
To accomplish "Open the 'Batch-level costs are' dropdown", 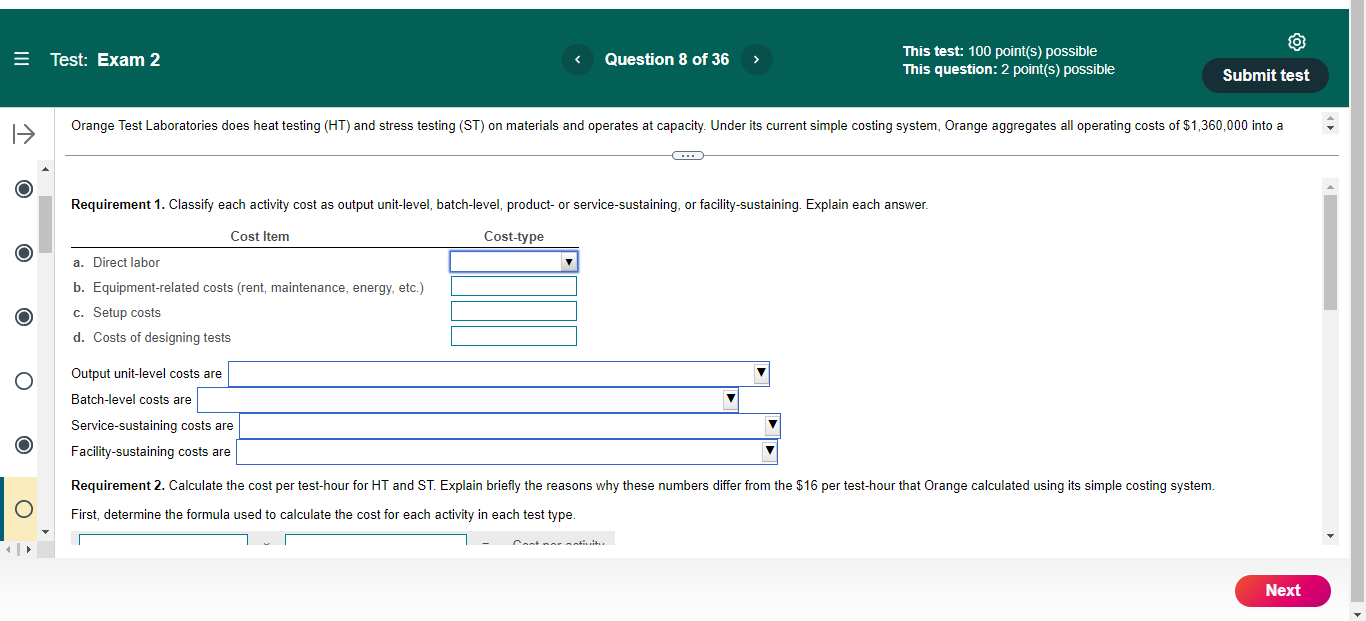I will [x=730, y=399].
